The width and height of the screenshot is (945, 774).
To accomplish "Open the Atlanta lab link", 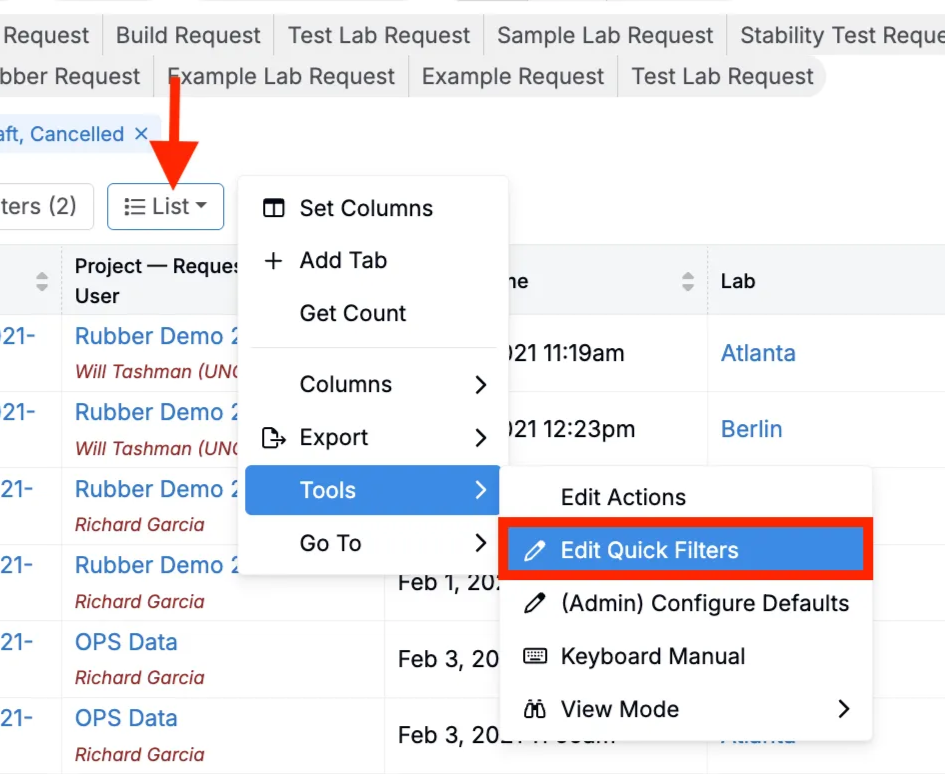I will 758,353.
